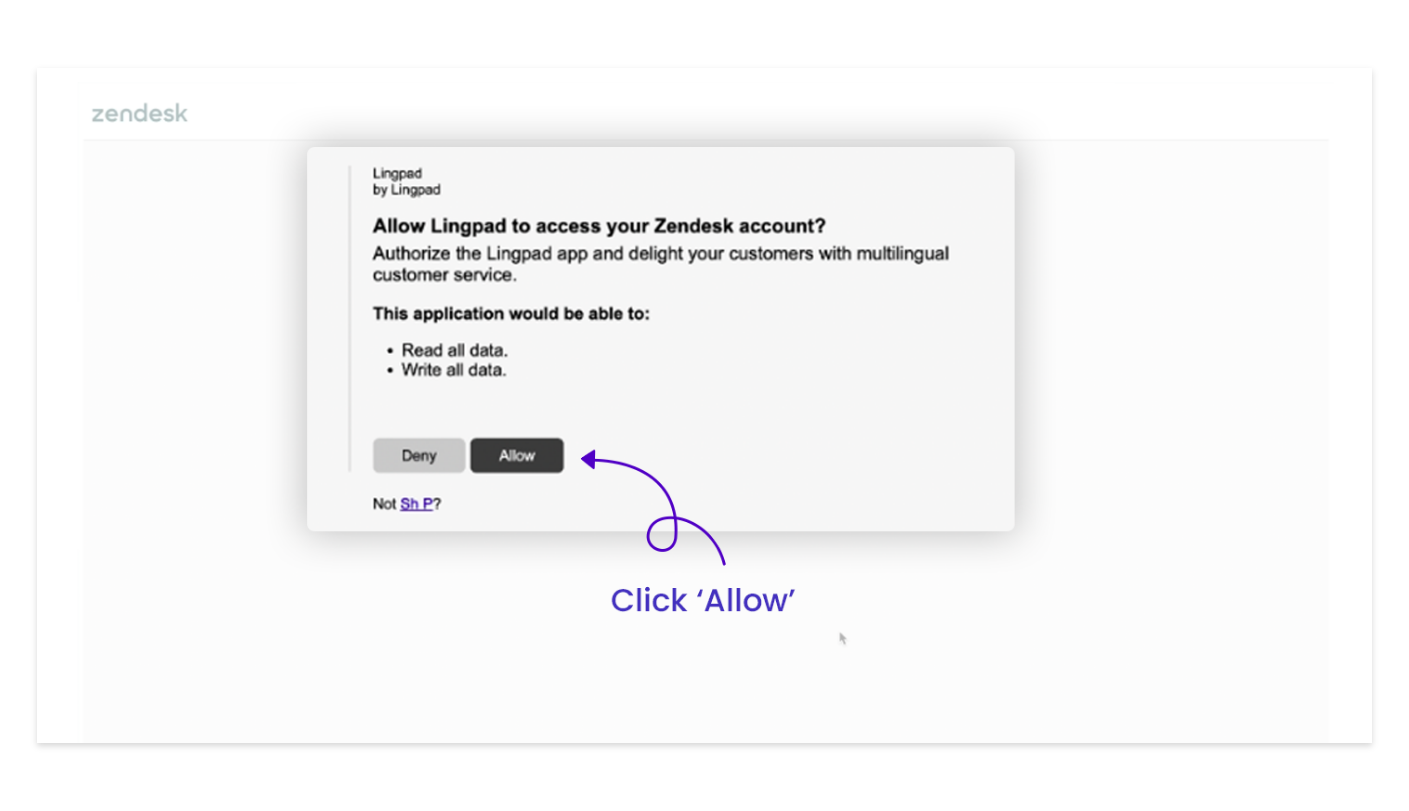1409x811 pixels.
Task: Open the Sh P account link
Action: click(x=417, y=504)
